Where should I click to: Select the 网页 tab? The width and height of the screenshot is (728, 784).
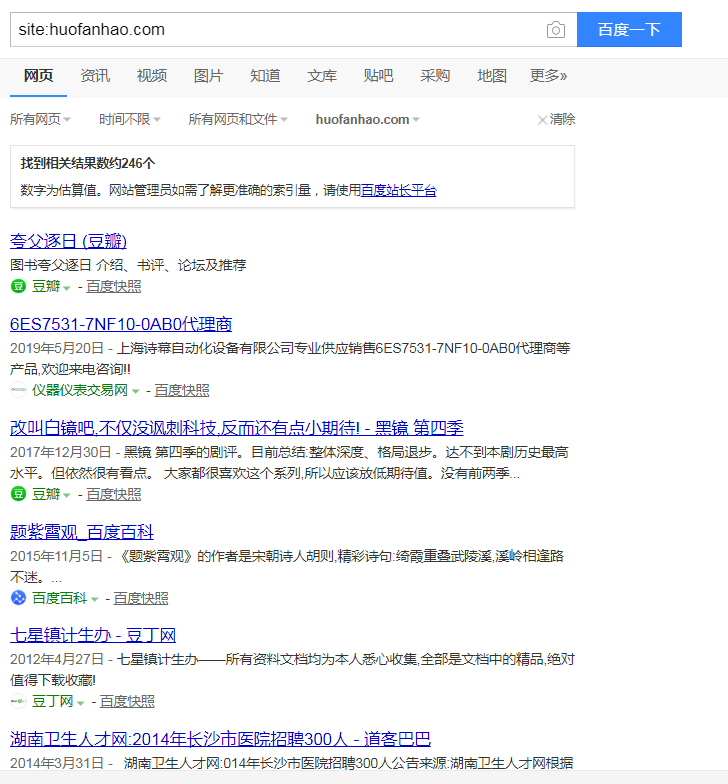tap(38, 76)
